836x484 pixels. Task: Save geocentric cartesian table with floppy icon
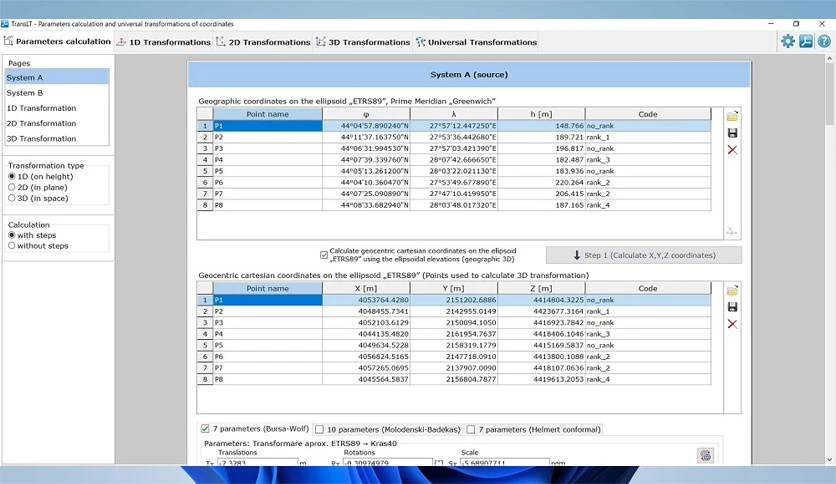[733, 307]
